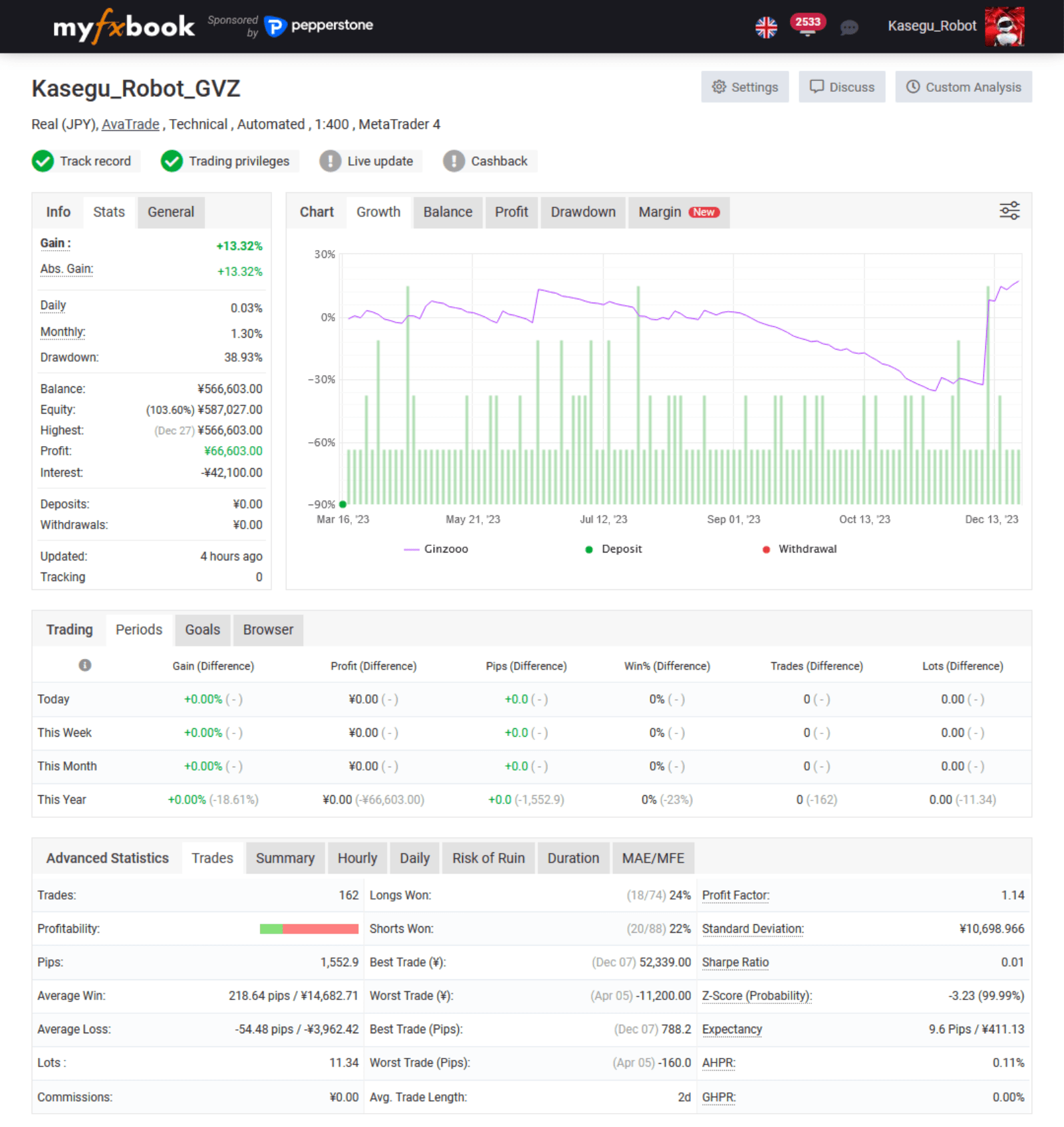Toggle the Deposit series in legend
This screenshot has height=1127, width=1064.
point(614,549)
